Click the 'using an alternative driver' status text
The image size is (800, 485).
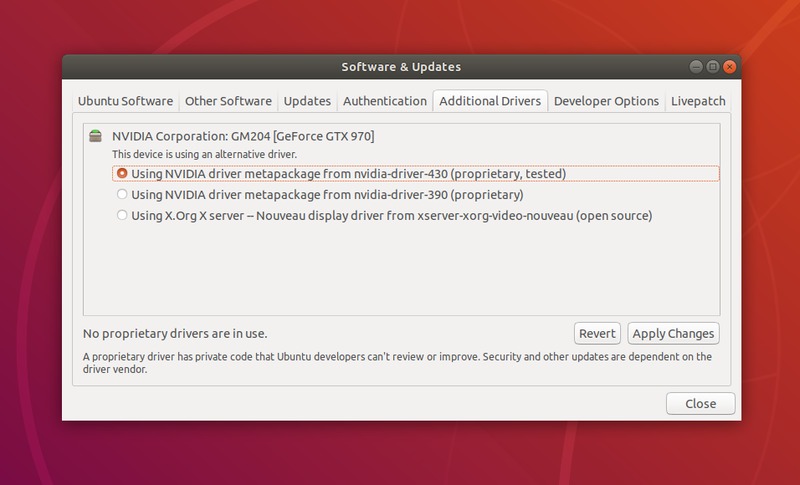(204, 154)
